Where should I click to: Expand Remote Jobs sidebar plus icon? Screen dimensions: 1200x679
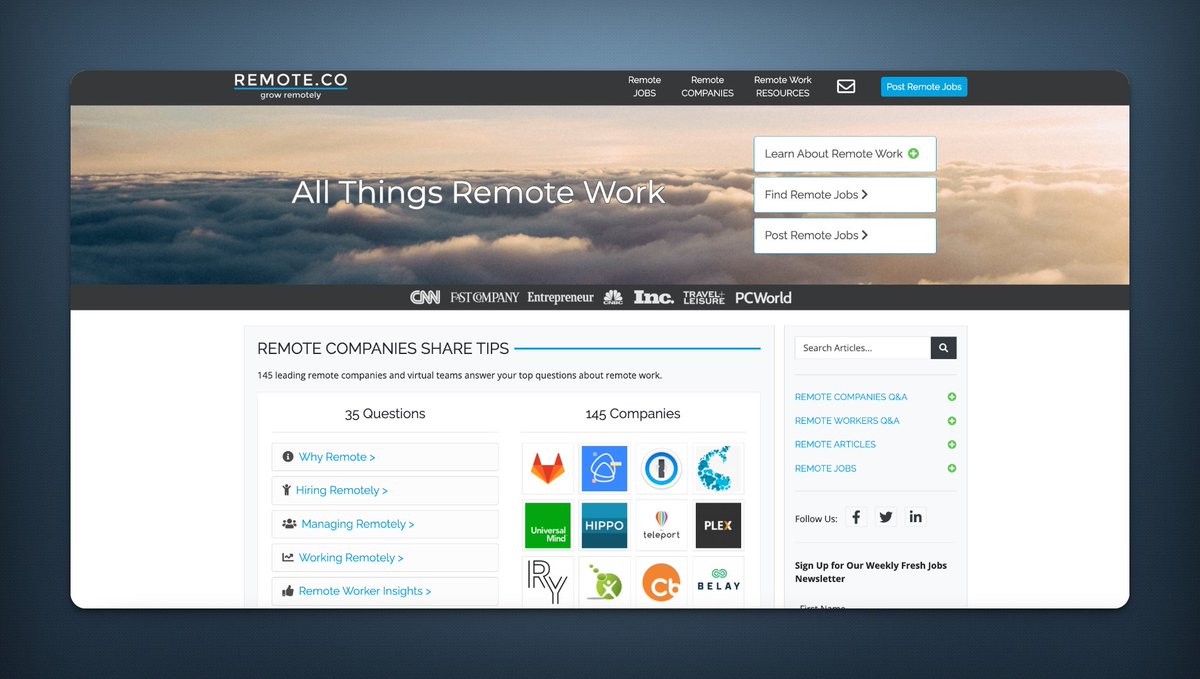[x=952, y=468]
